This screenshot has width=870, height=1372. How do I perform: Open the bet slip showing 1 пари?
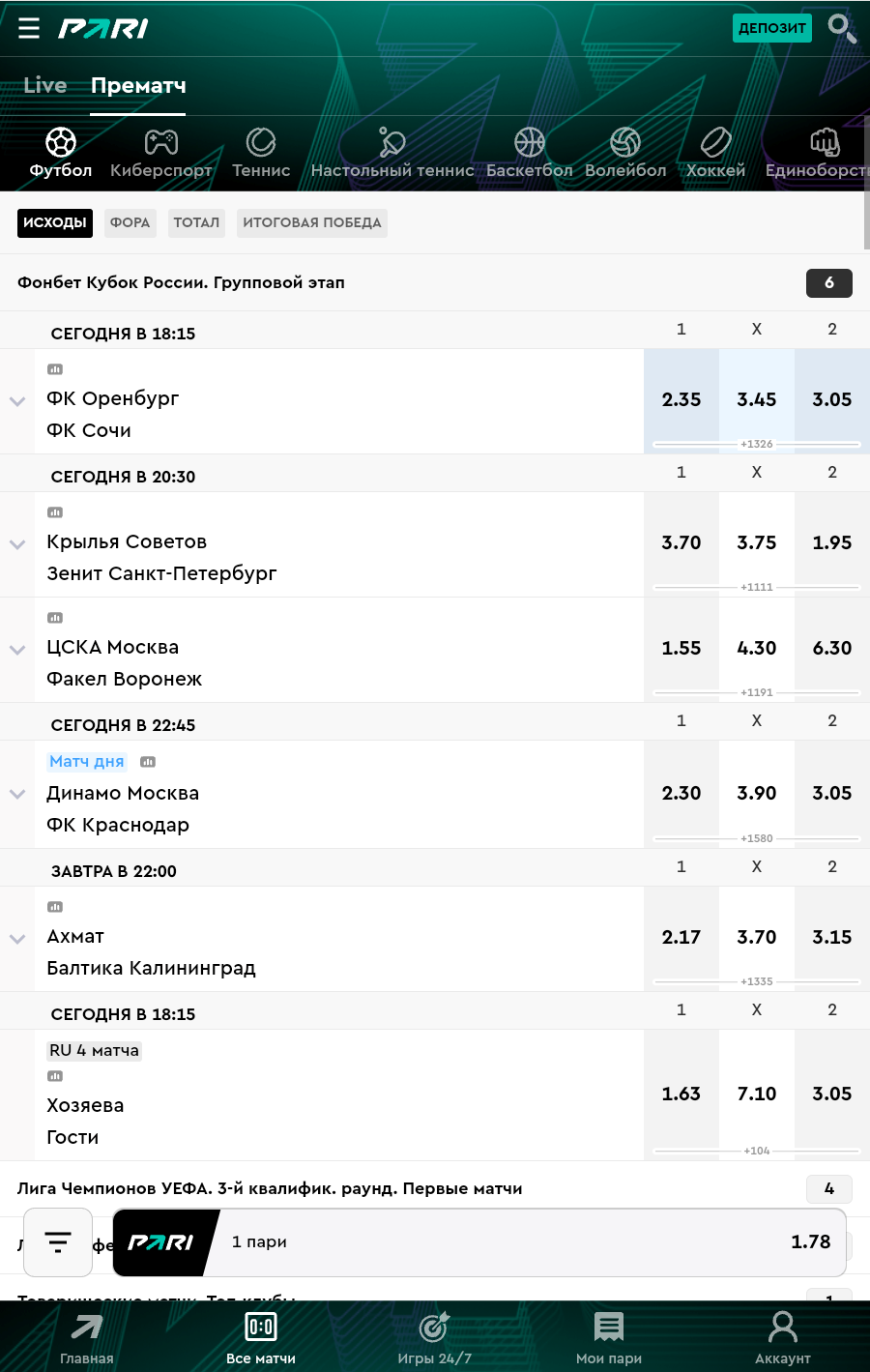pyautogui.click(x=478, y=1242)
